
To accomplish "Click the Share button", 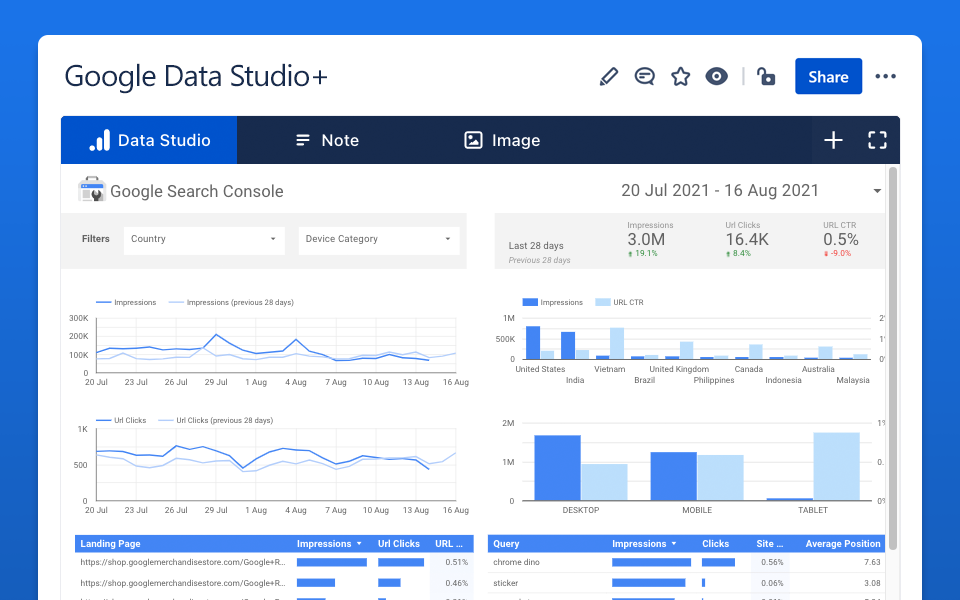I will click(828, 77).
